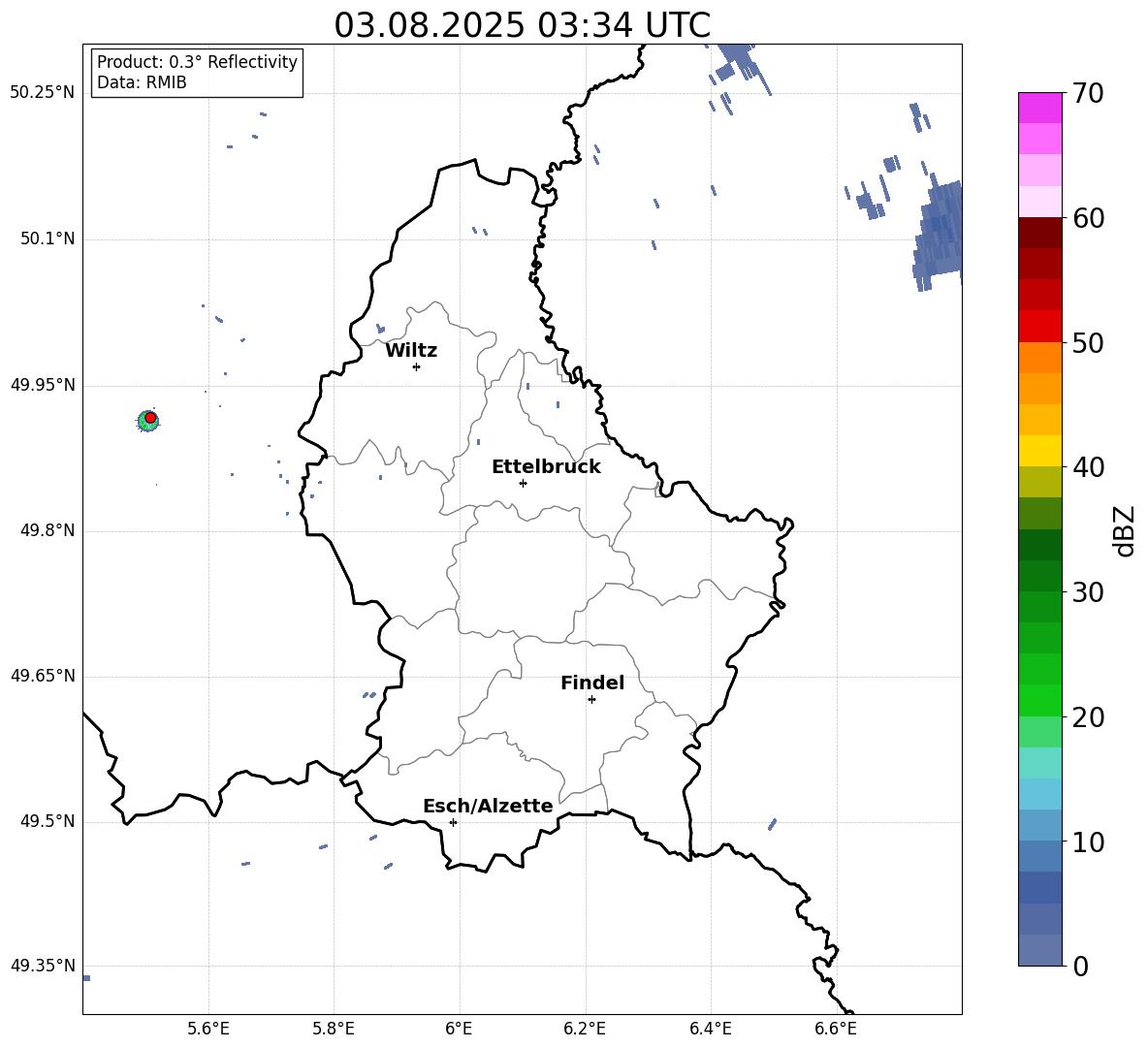Screen dimensions: 1148x1048
Task: Click the 60 colorbar tick value
Action: pos(1088,218)
